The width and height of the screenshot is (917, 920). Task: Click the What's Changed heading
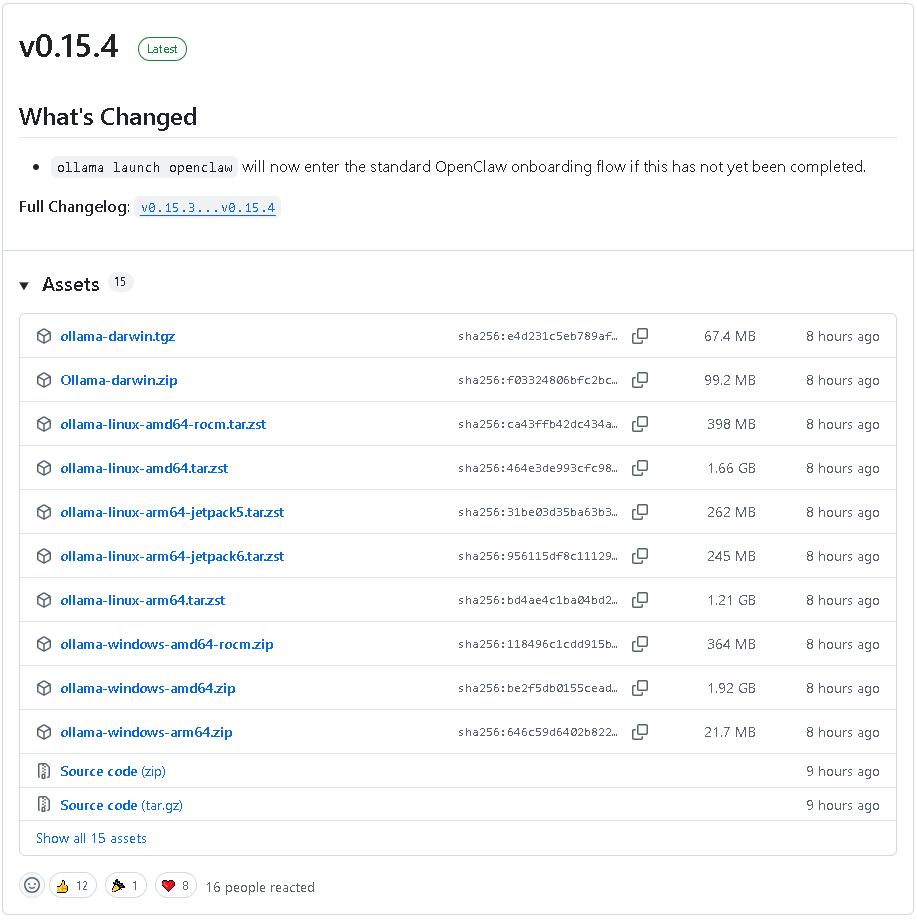pyautogui.click(x=108, y=117)
